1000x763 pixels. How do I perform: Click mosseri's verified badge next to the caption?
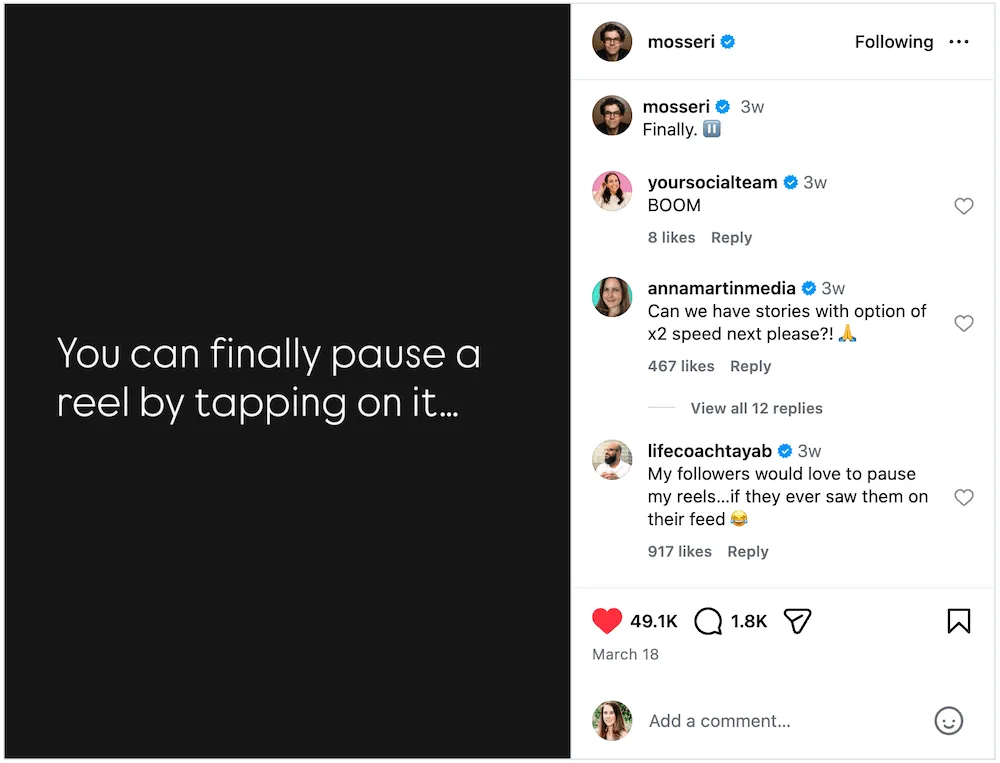click(x=723, y=106)
